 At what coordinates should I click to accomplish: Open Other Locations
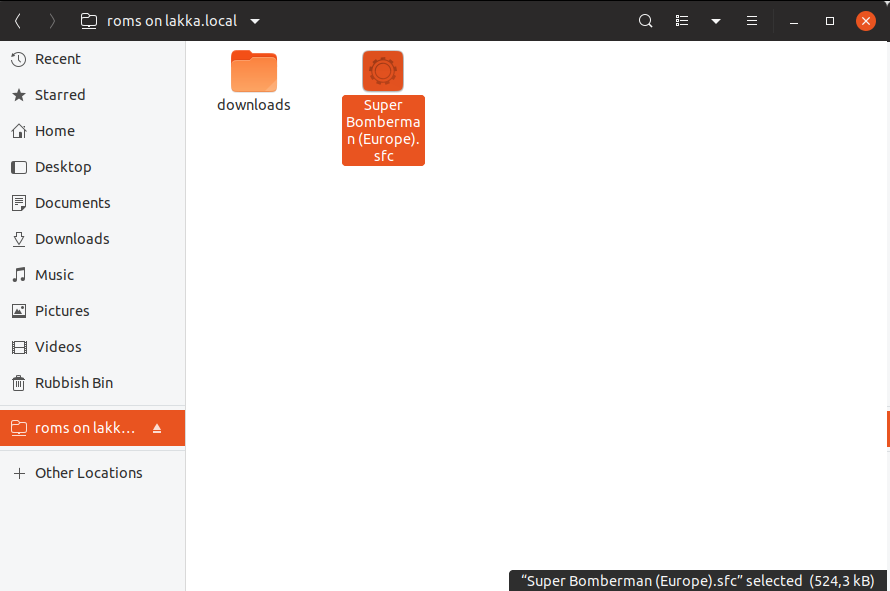tap(93, 473)
